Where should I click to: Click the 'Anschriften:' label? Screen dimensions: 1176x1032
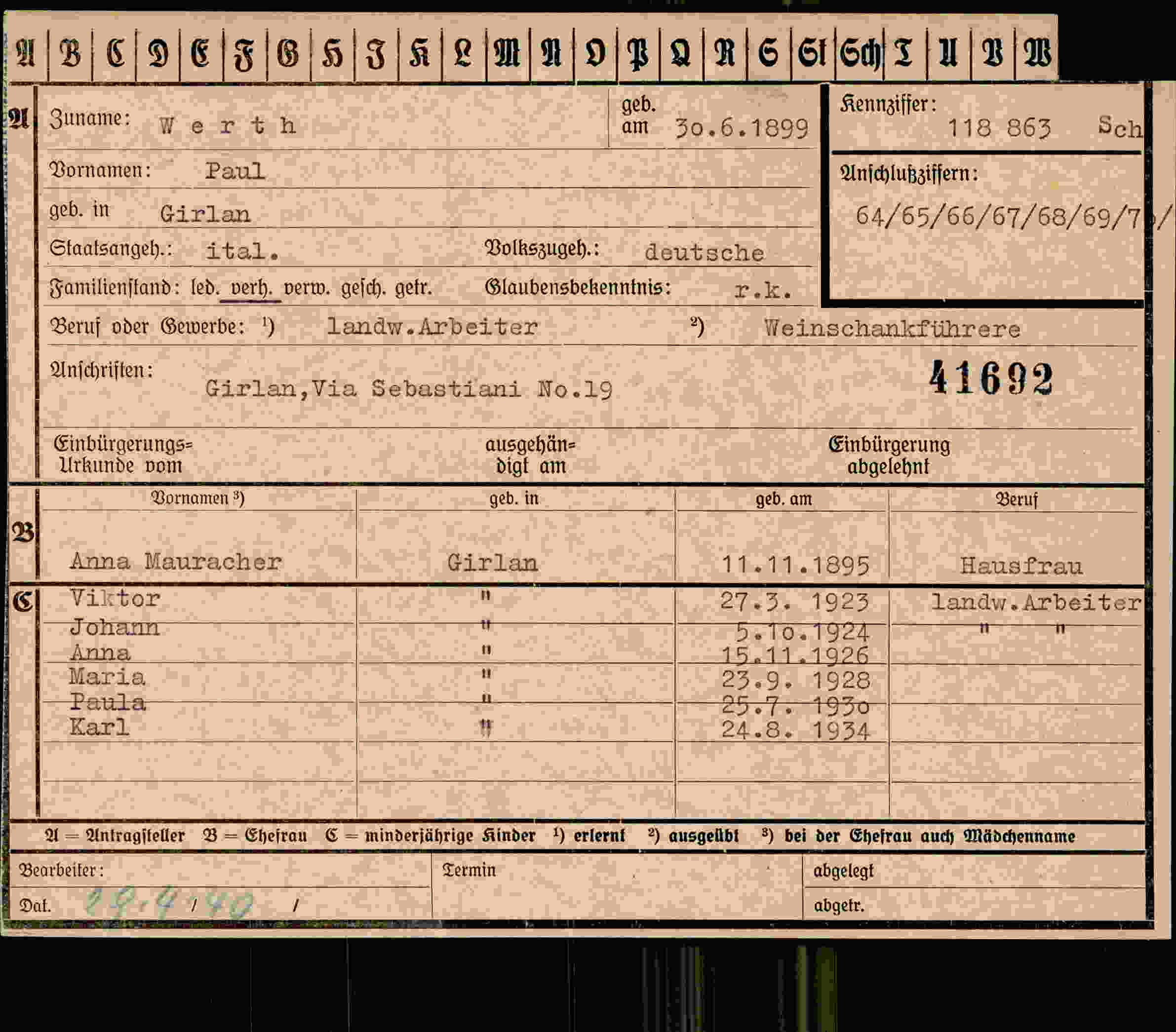pos(101,370)
